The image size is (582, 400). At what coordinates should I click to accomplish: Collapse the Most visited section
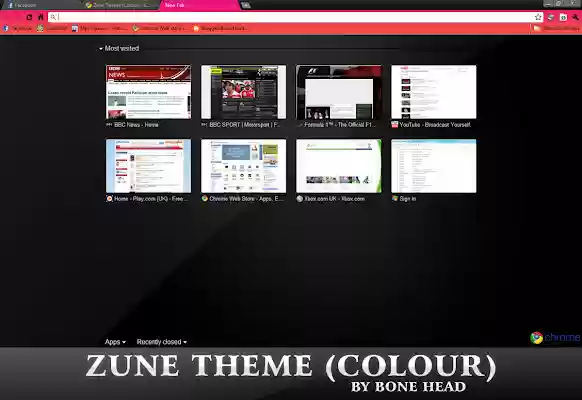pos(119,48)
